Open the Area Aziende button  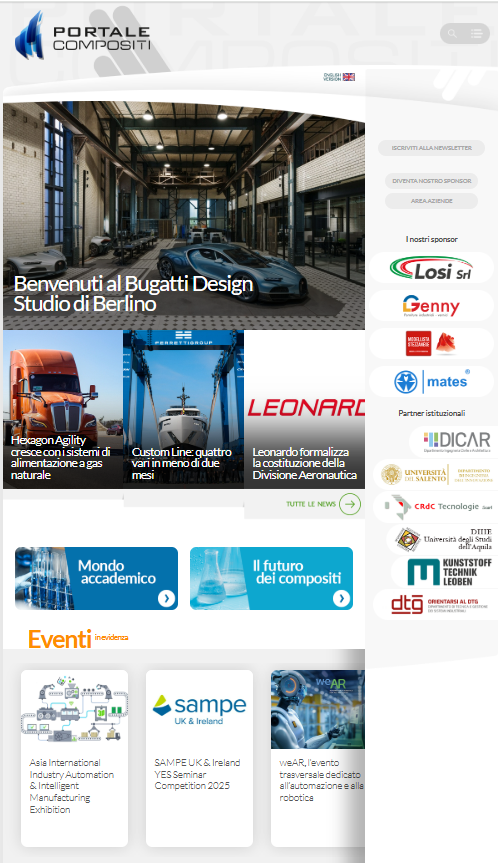coord(431,201)
